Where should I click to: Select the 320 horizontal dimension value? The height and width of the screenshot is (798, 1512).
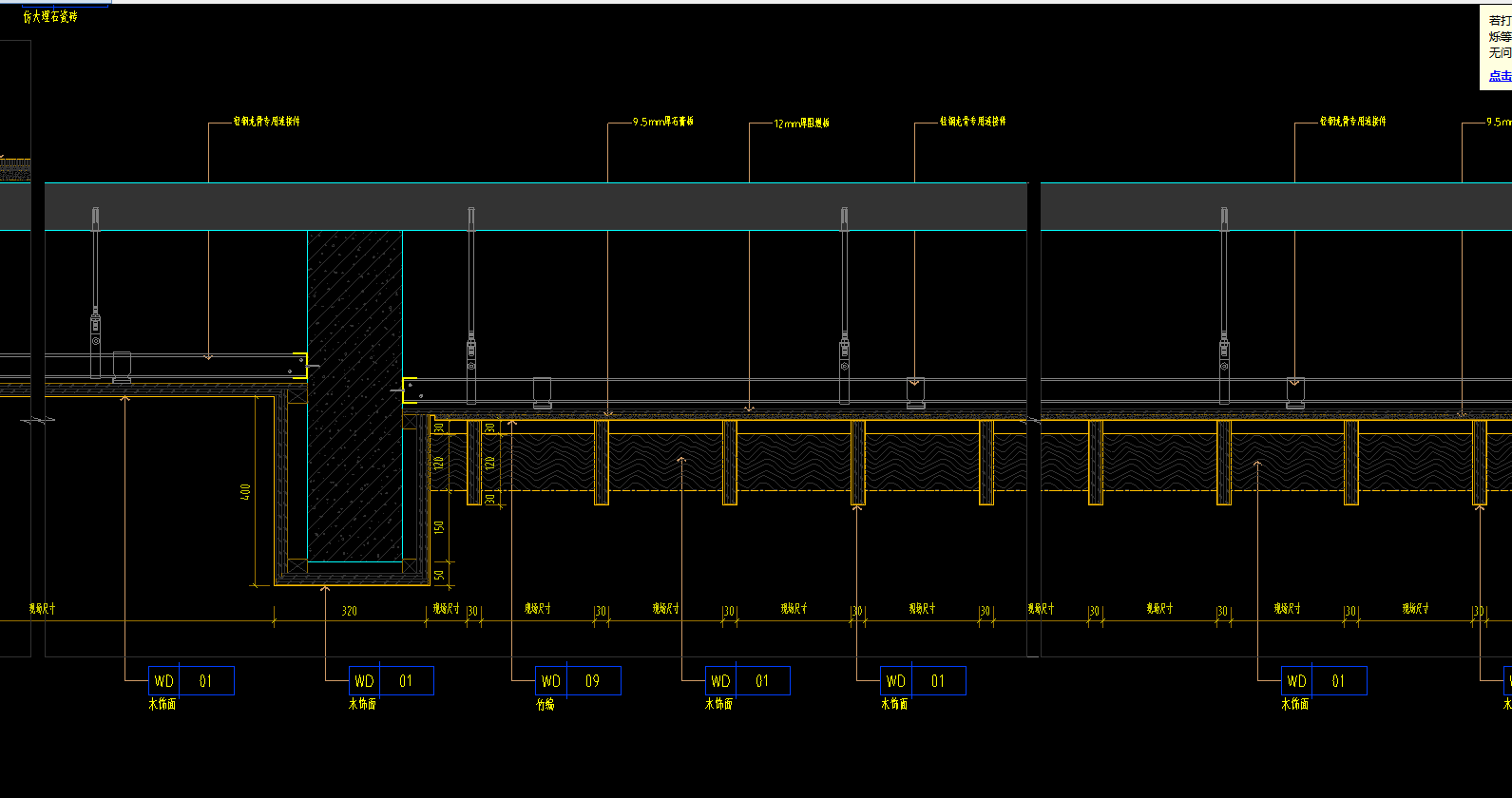[350, 611]
